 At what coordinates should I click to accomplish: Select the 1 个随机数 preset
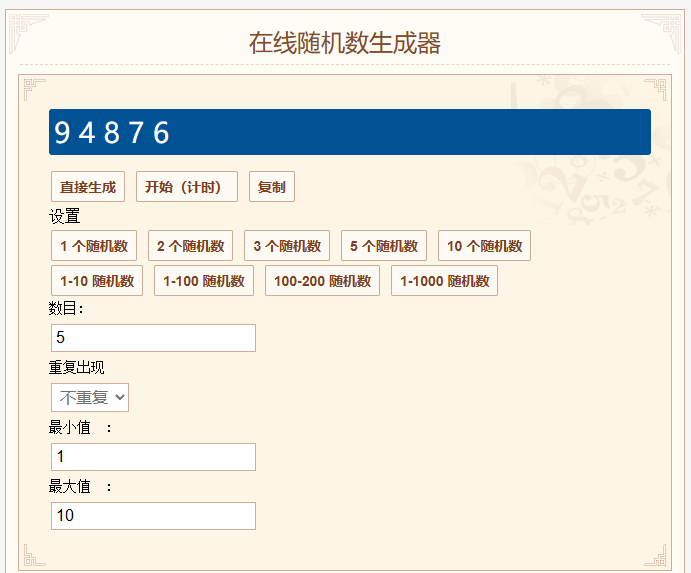point(94,246)
